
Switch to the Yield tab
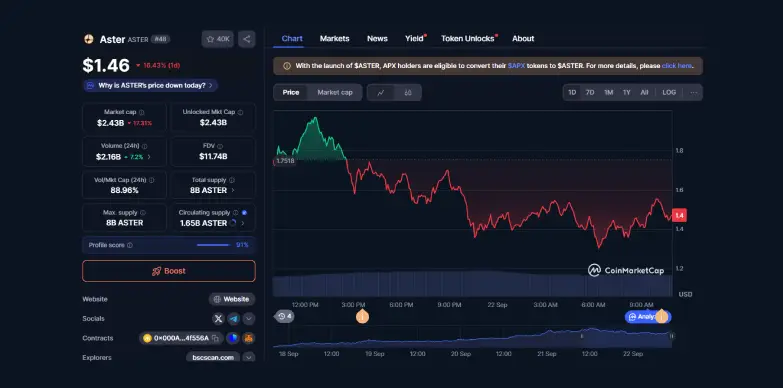tap(414, 38)
